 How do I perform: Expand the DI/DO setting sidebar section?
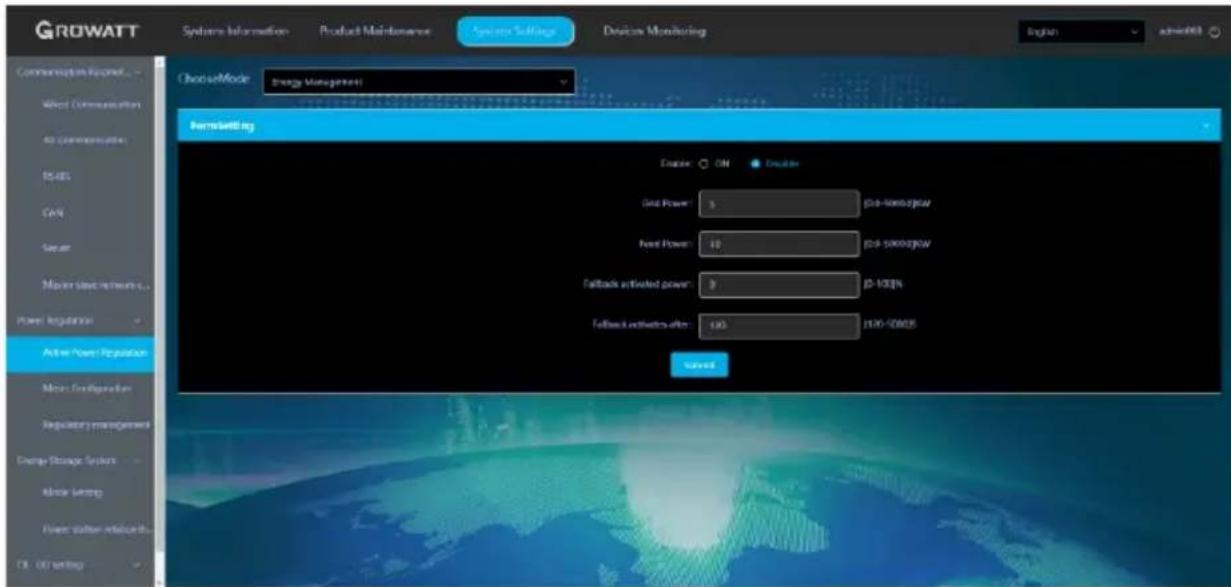137,564
